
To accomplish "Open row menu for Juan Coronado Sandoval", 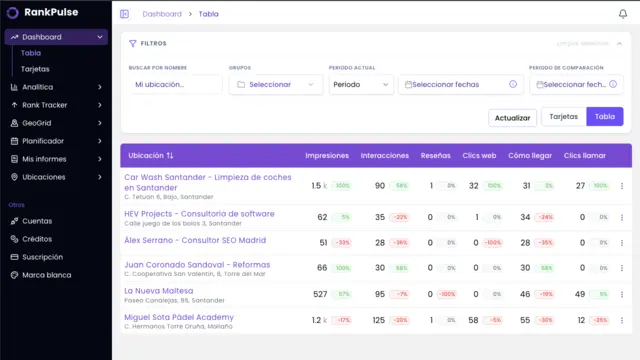I will click(622, 268).
